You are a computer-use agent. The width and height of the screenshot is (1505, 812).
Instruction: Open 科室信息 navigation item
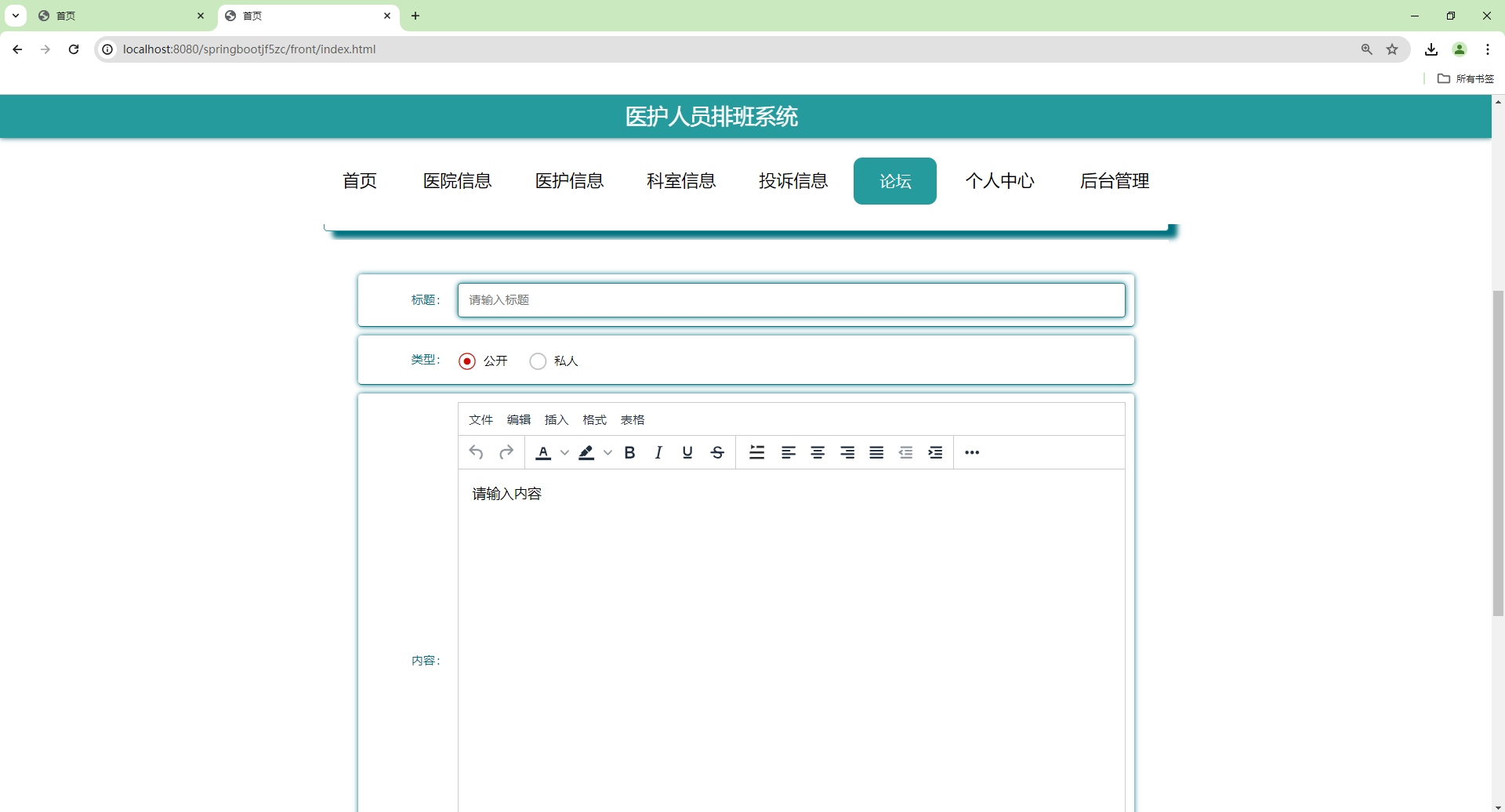coord(681,181)
